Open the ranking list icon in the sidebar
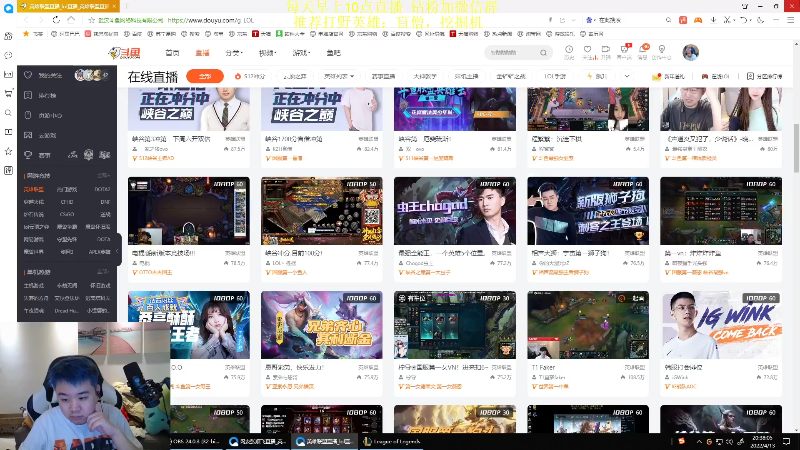This screenshot has height=450, width=800. [x=28, y=95]
